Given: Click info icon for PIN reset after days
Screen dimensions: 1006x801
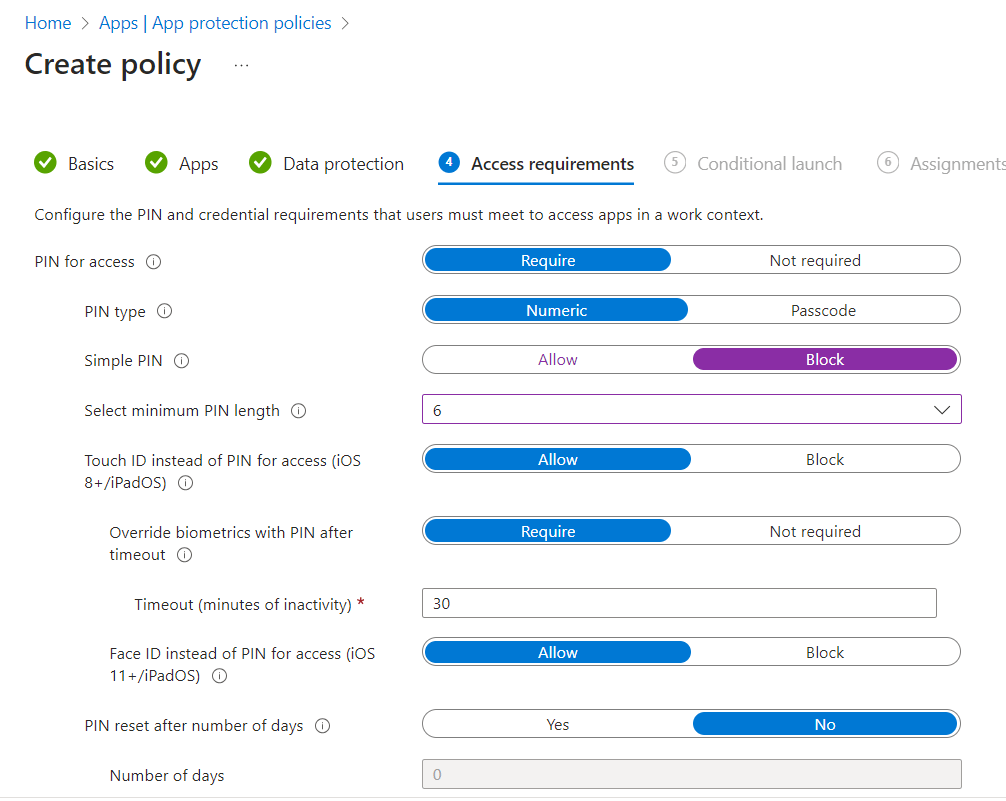Looking at the screenshot, I should pyautogui.click(x=322, y=726).
